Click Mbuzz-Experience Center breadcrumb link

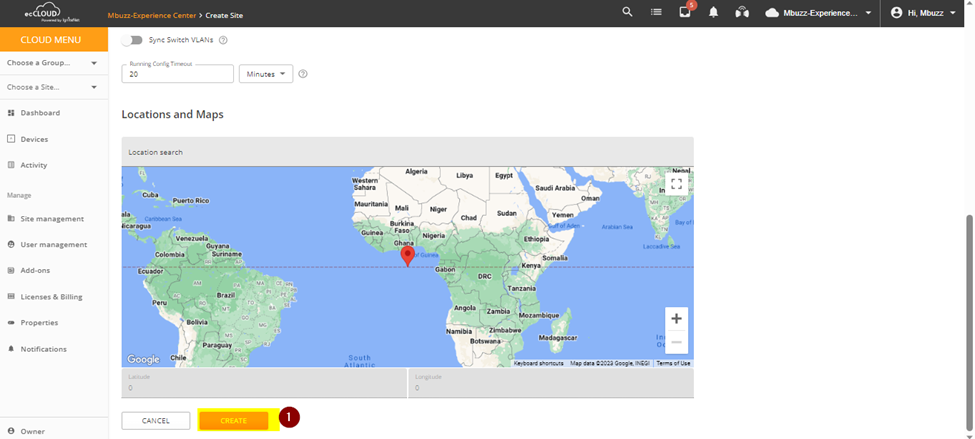pos(152,16)
